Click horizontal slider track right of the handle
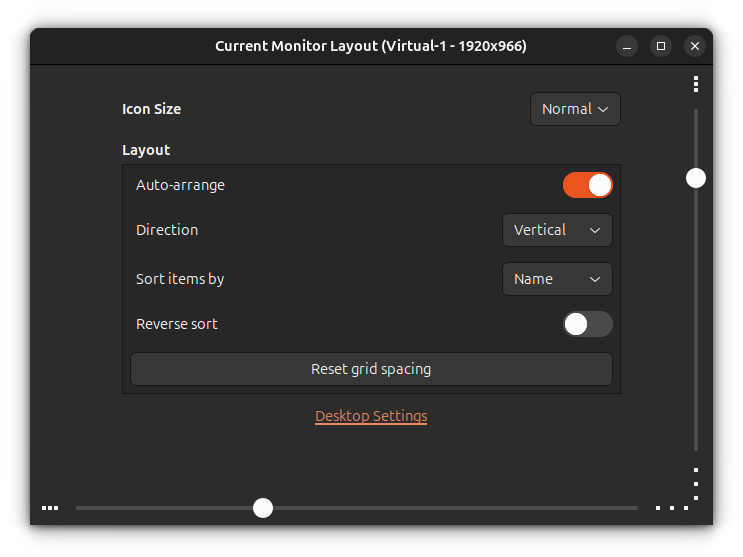 click(450, 508)
